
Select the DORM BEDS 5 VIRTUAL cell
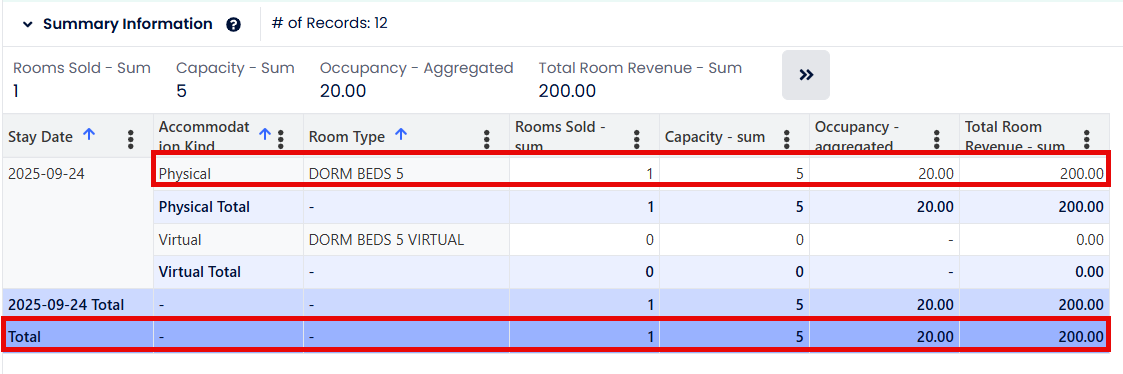[406, 240]
